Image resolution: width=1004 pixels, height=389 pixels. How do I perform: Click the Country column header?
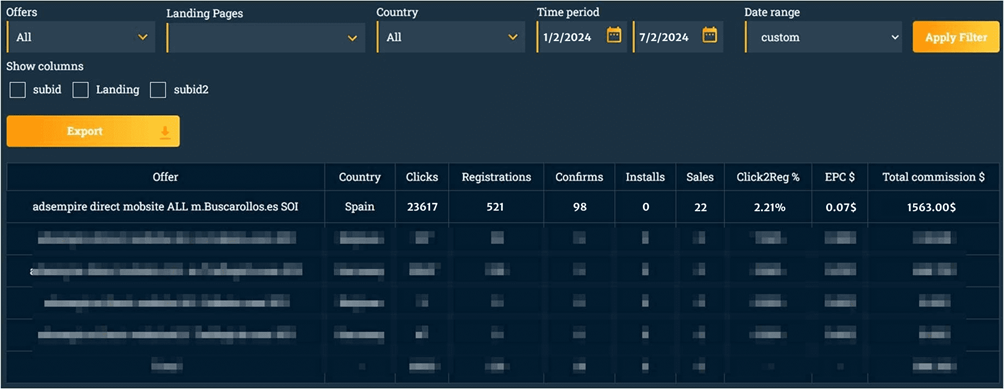pyautogui.click(x=360, y=177)
